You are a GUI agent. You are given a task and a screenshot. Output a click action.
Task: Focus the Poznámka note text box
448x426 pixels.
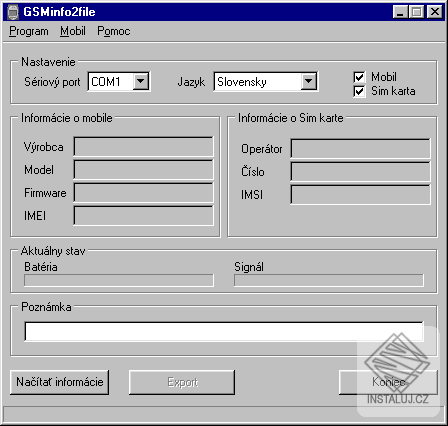224,331
